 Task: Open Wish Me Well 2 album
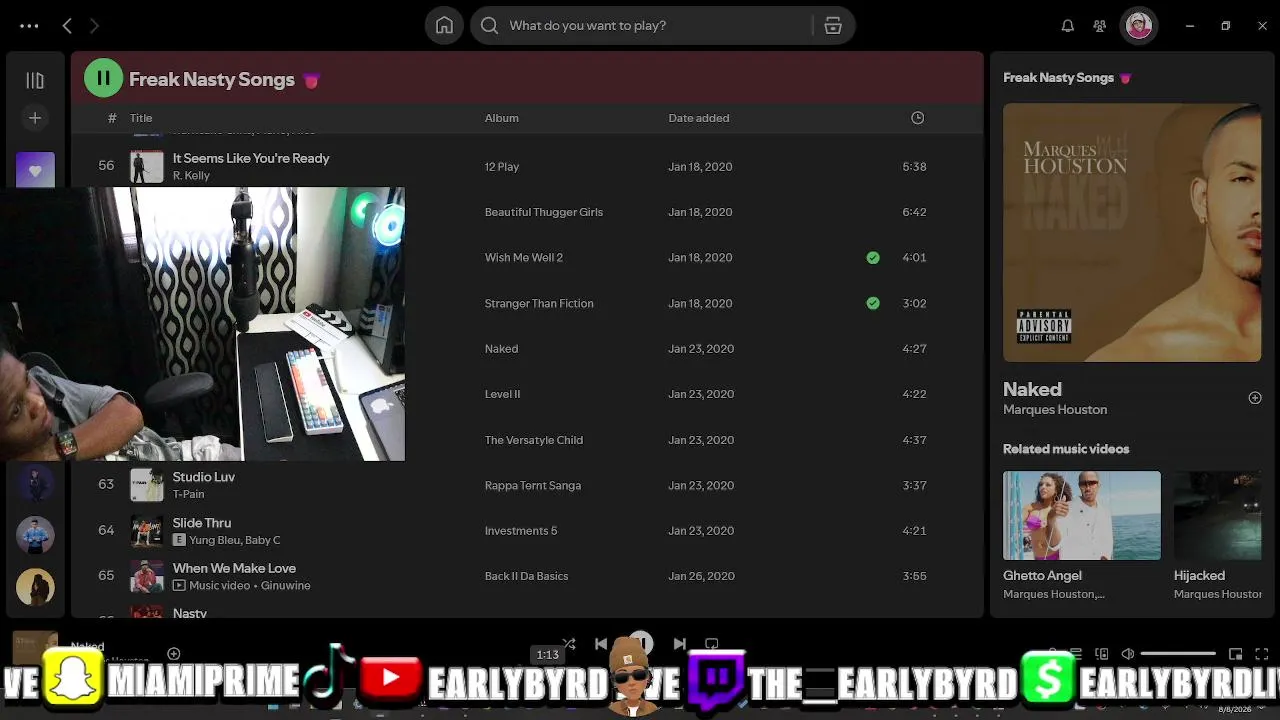pyautogui.click(x=523, y=257)
